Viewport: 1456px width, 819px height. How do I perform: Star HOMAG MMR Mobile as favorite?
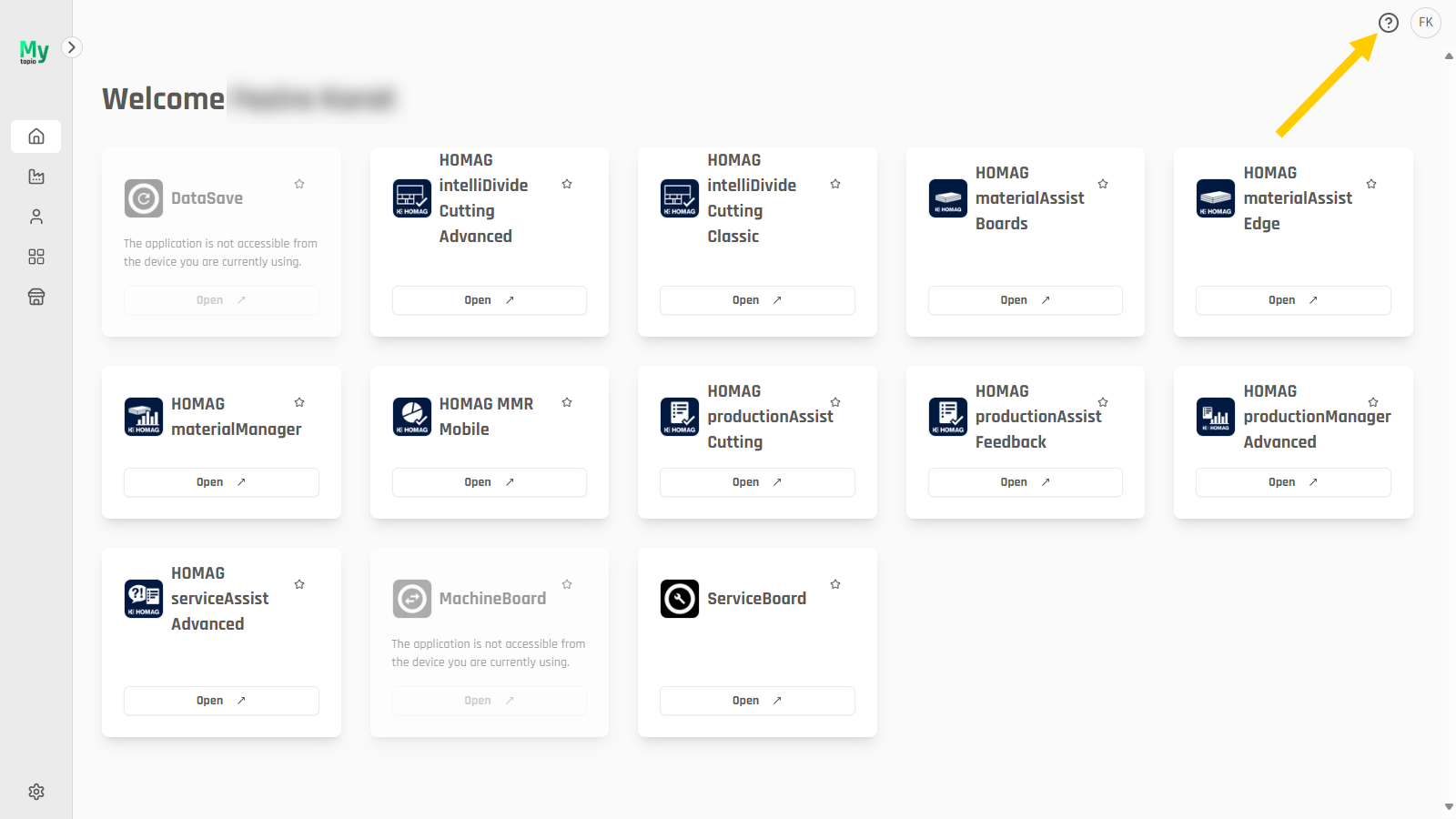point(567,402)
